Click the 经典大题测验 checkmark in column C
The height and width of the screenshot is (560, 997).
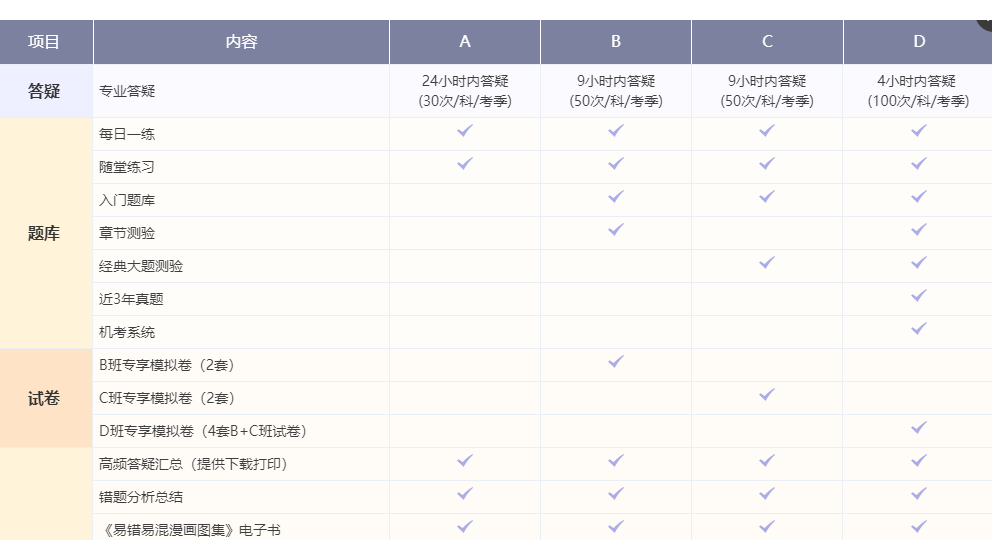pyautogui.click(x=766, y=263)
